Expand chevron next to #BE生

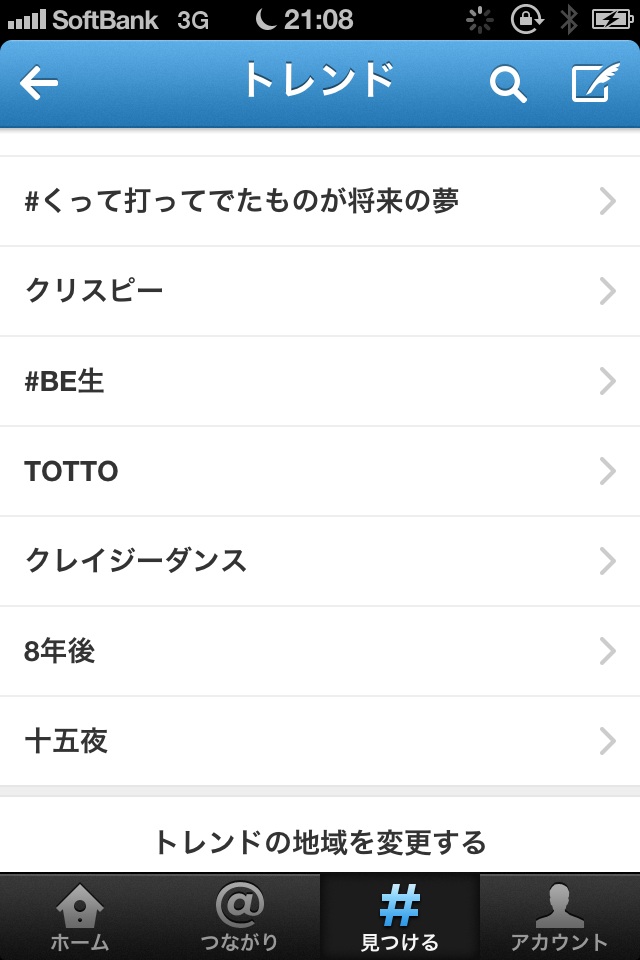pos(607,381)
